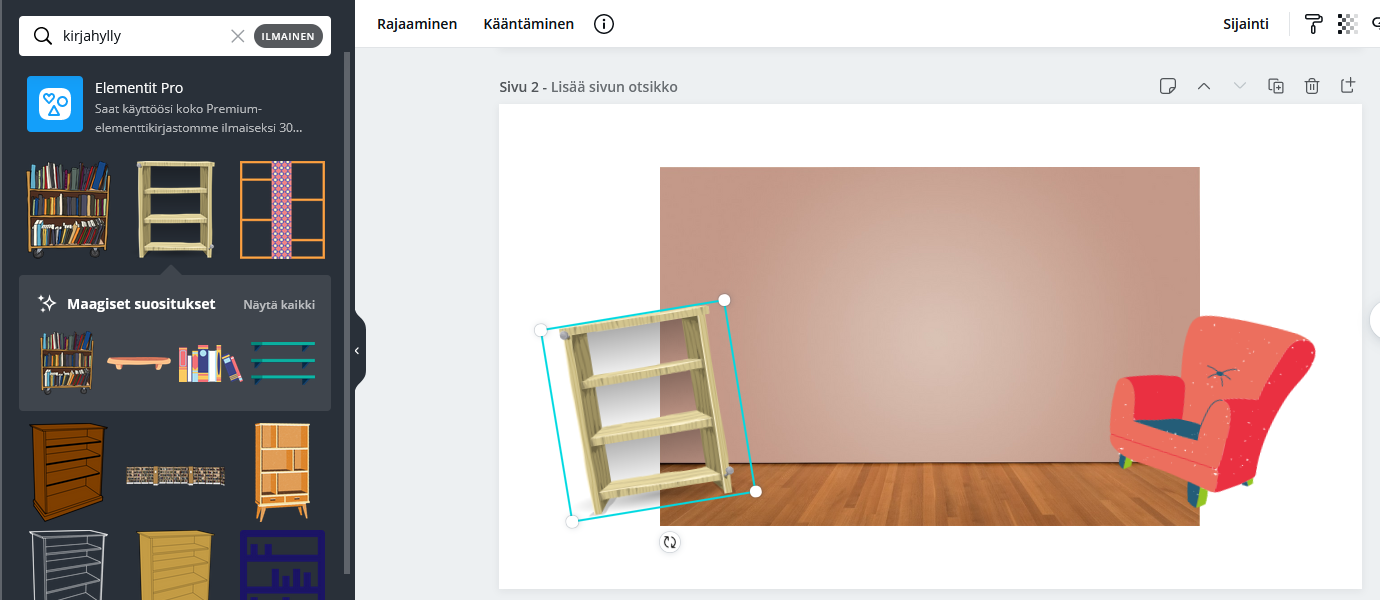Move page up with the chevron
Viewport: 1380px width, 600px height.
pos(1204,86)
